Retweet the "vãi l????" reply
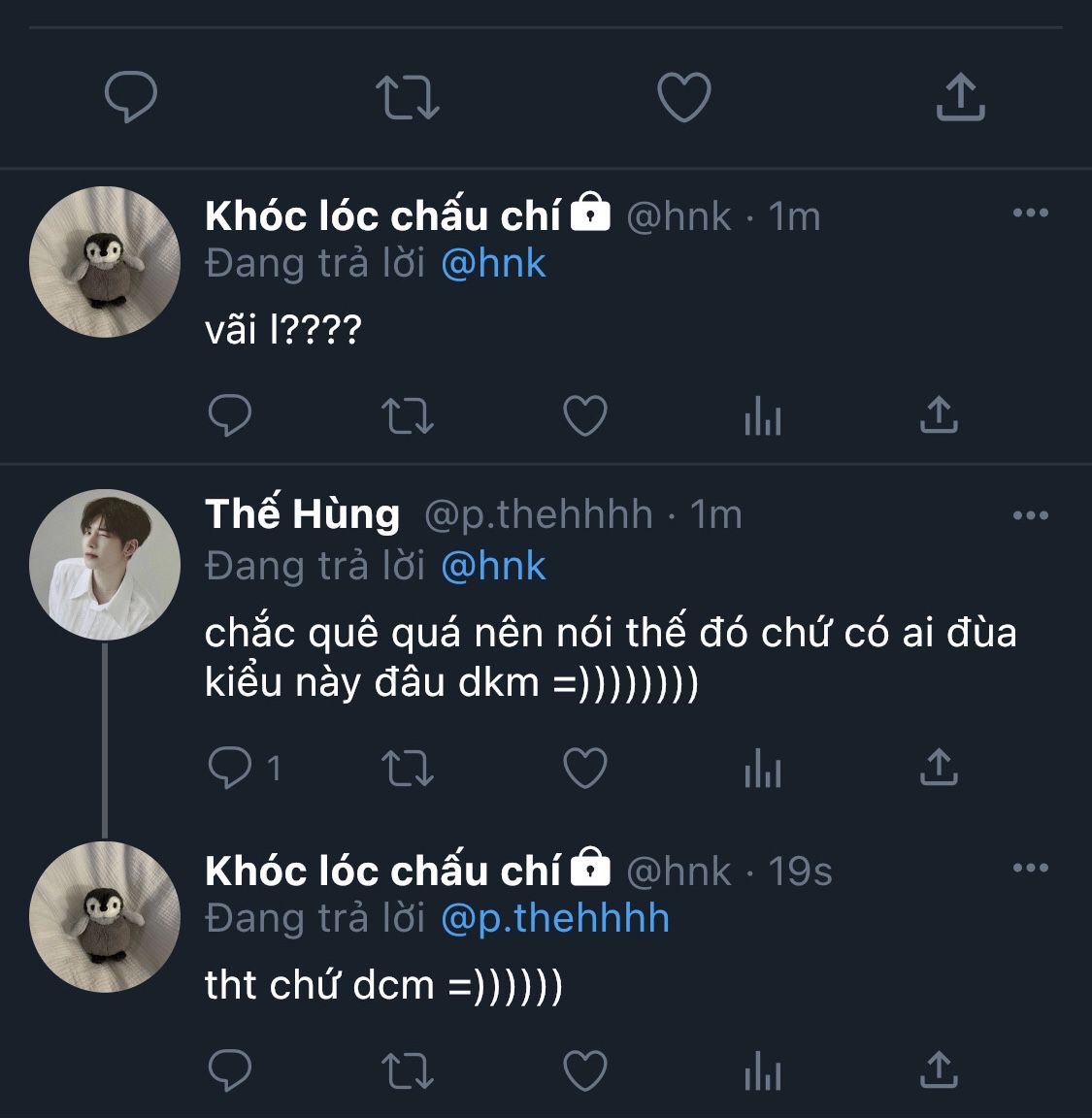1092x1118 pixels. click(x=407, y=416)
